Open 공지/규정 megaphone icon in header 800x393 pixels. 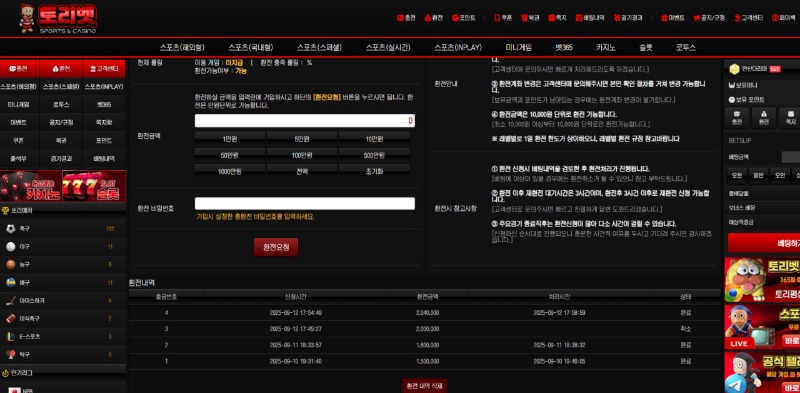coord(696,17)
